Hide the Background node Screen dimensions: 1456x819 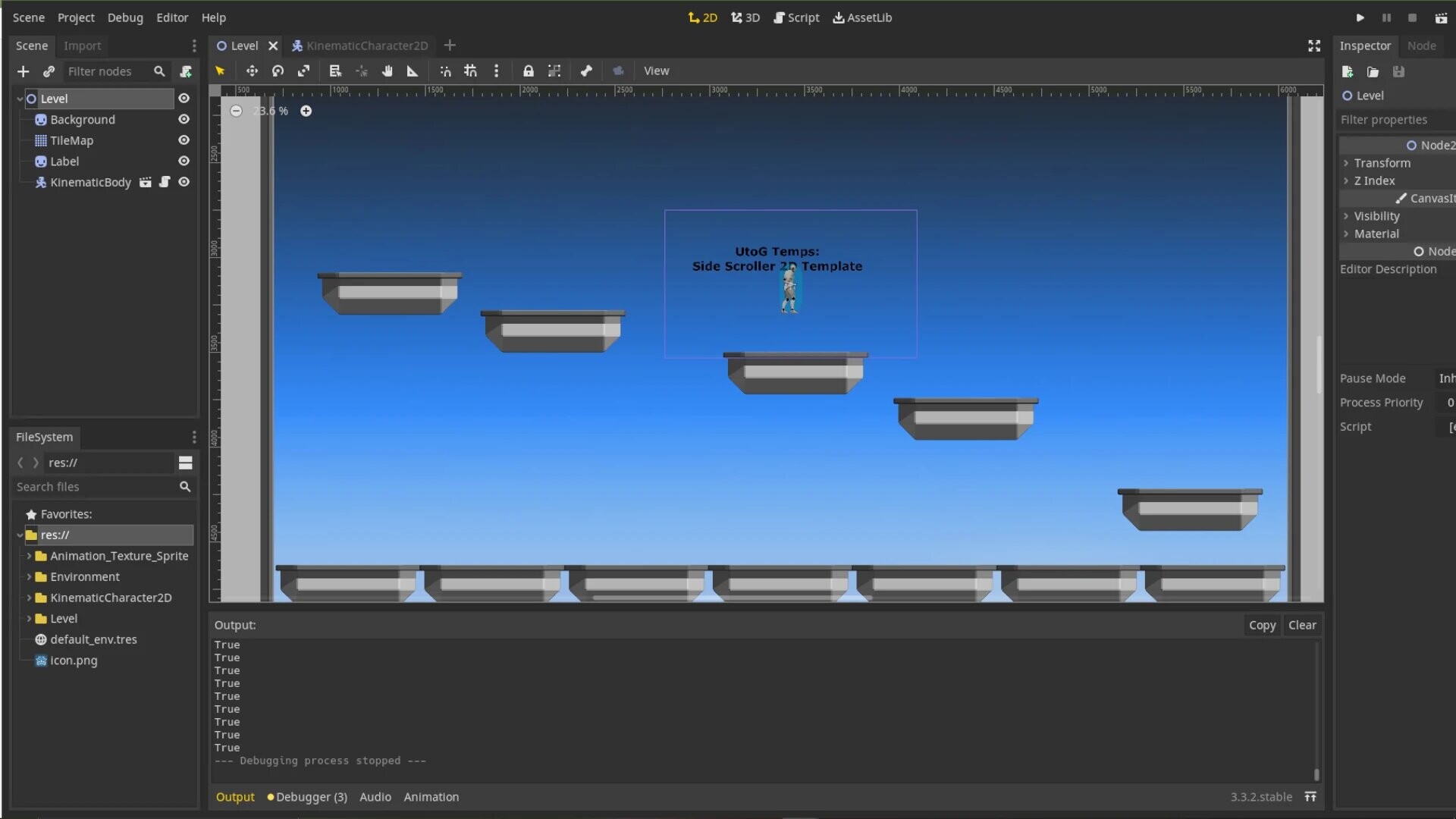click(184, 119)
